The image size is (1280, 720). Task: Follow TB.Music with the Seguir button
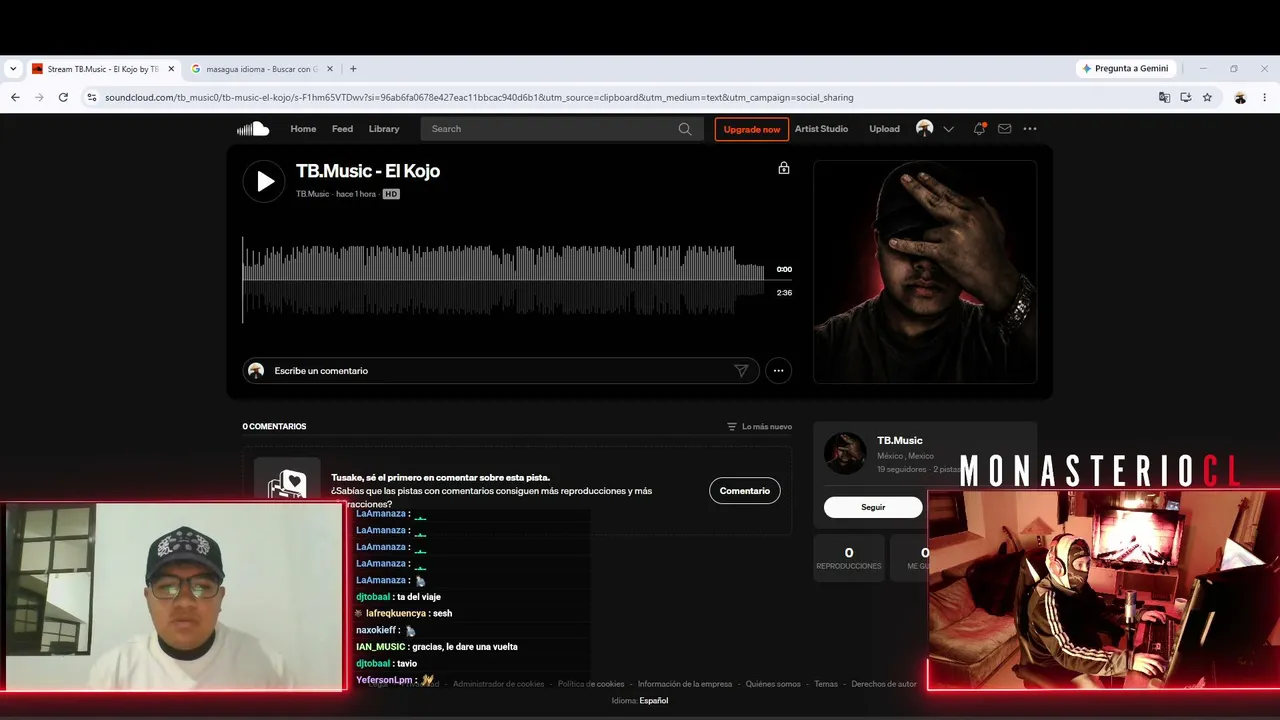click(x=873, y=507)
